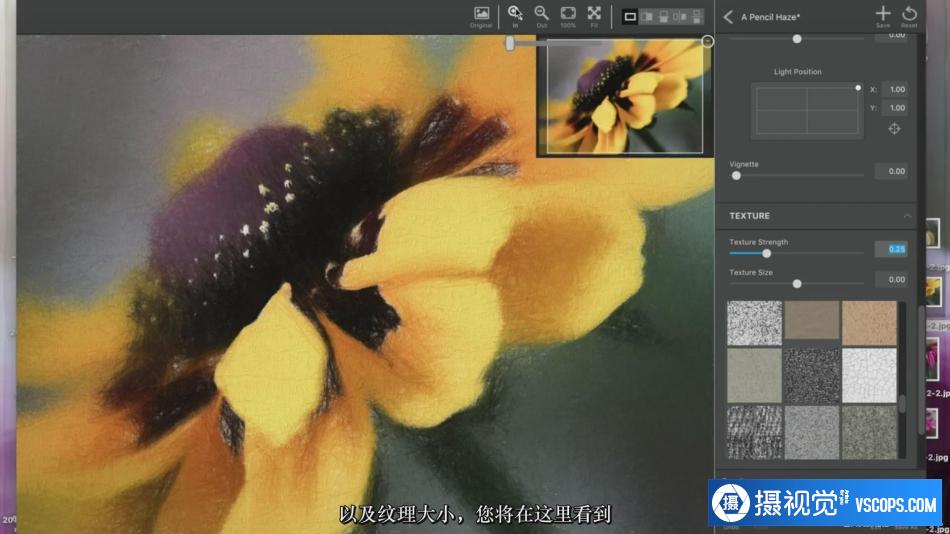Show the Original image view
The height and width of the screenshot is (534, 950).
481,17
